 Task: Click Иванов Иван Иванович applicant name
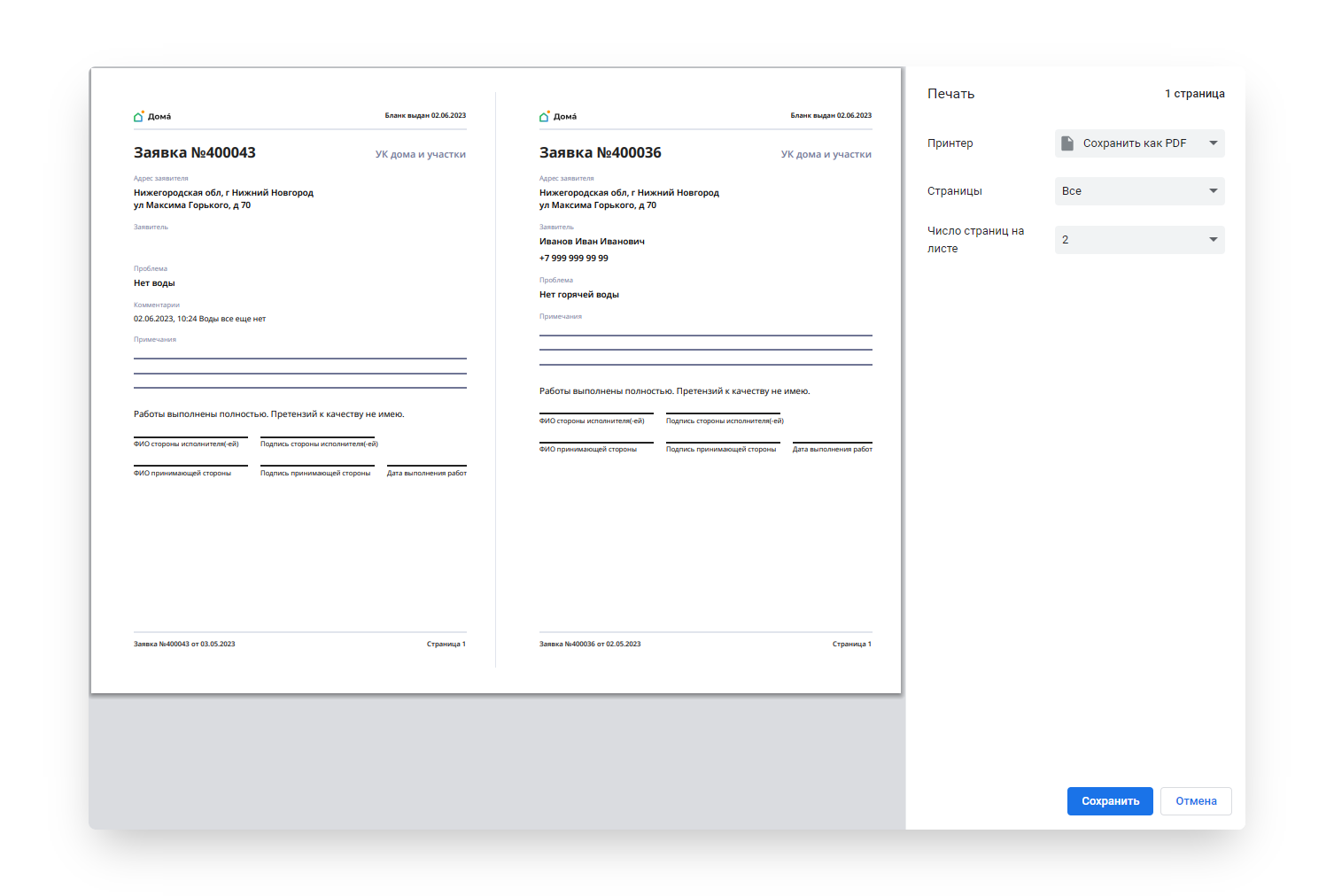tap(592, 241)
